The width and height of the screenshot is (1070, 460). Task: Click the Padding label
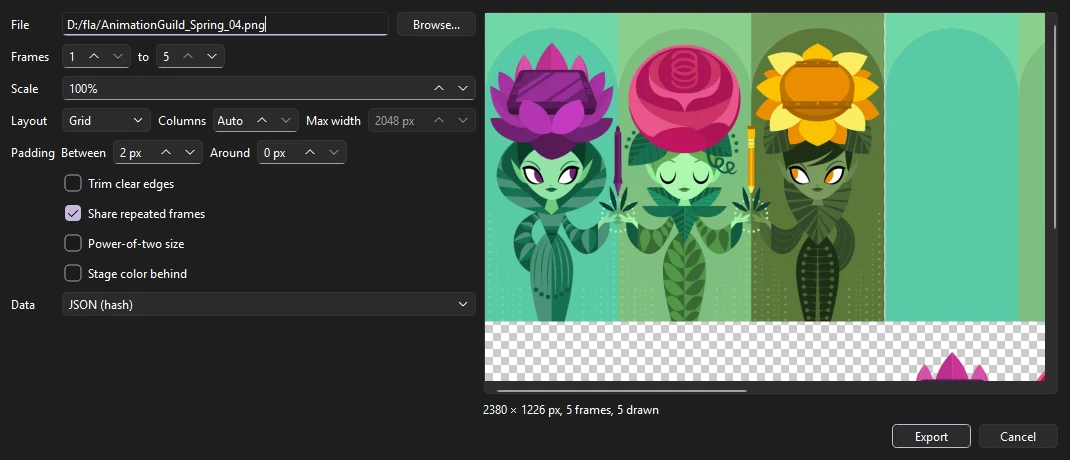coord(33,153)
